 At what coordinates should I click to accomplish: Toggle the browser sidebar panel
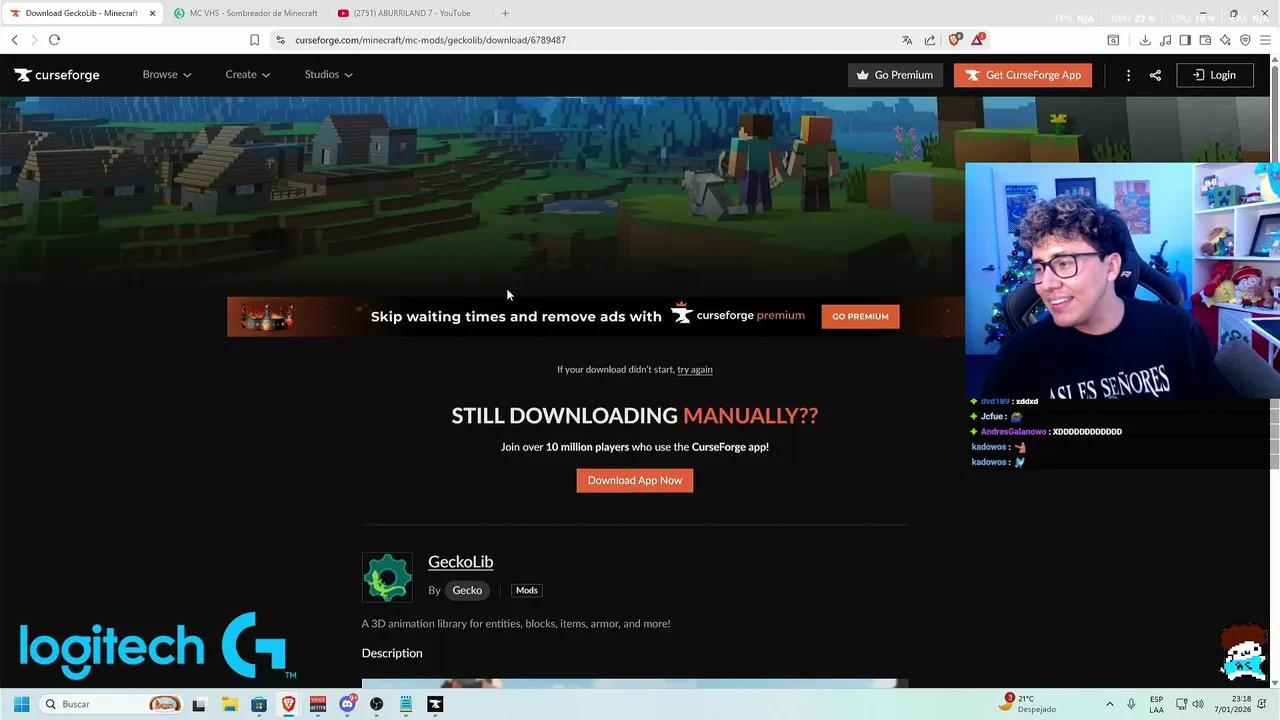click(x=1185, y=40)
